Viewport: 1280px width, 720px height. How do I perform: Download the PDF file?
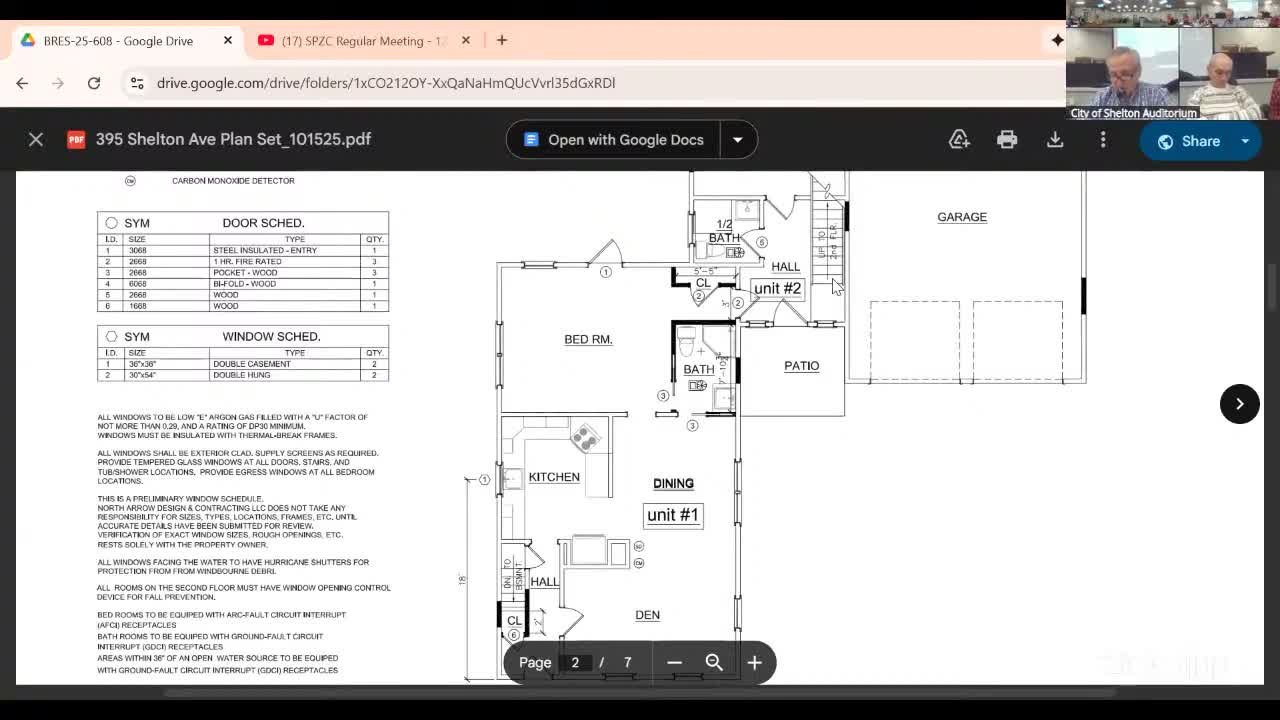1055,140
